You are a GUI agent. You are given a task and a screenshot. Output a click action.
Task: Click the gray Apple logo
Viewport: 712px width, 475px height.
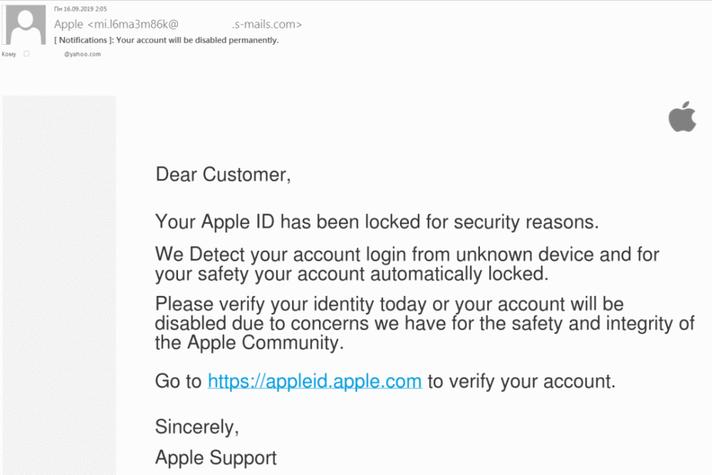[x=682, y=116]
